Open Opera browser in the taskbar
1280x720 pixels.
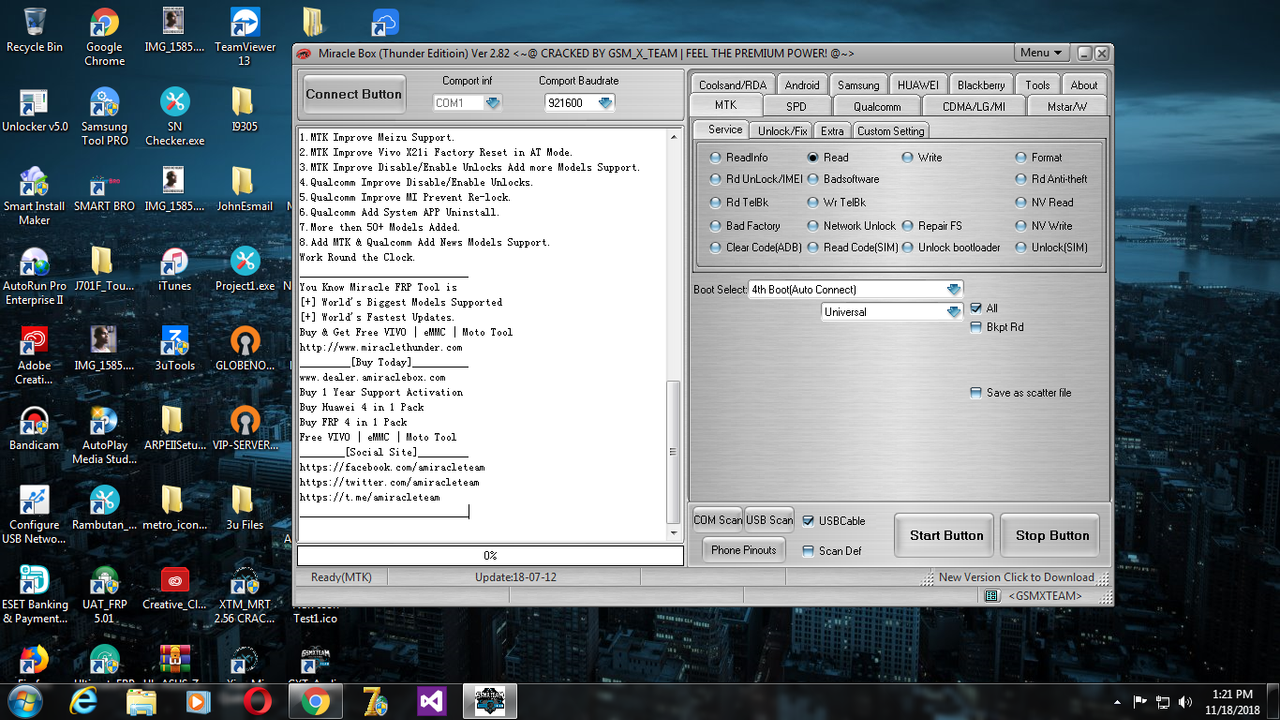pos(257,703)
